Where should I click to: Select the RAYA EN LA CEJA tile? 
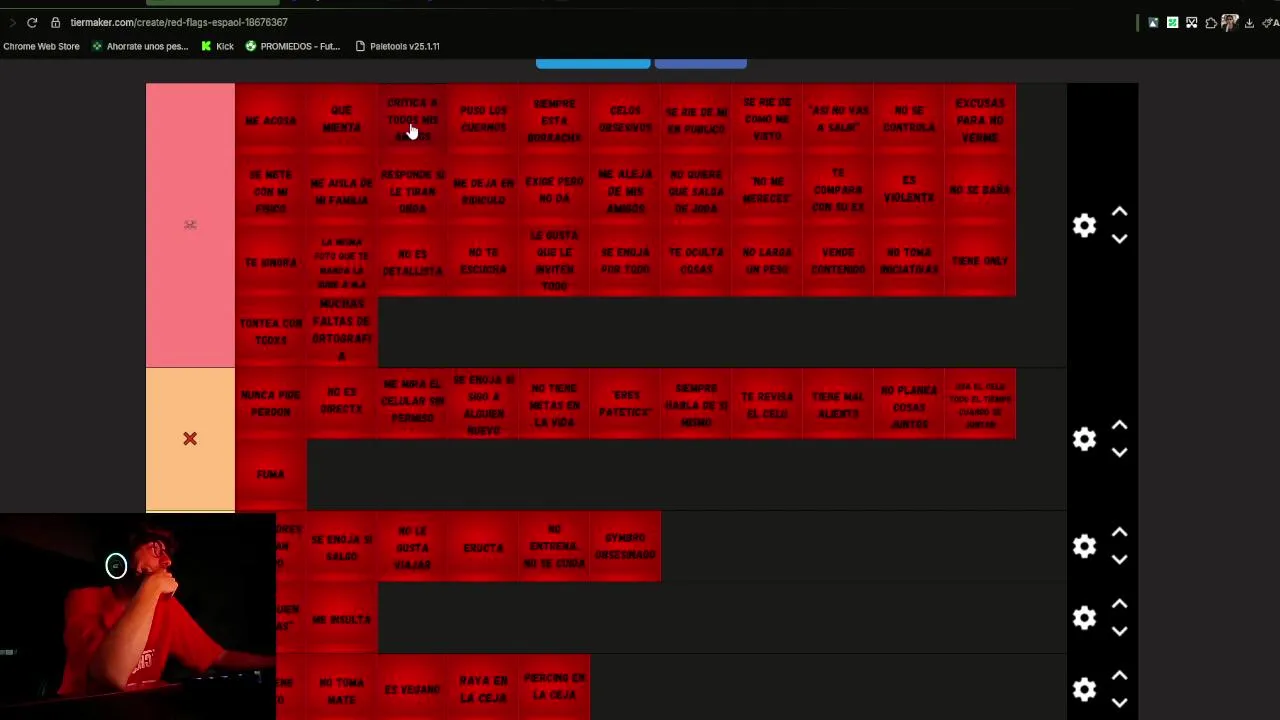(484, 689)
